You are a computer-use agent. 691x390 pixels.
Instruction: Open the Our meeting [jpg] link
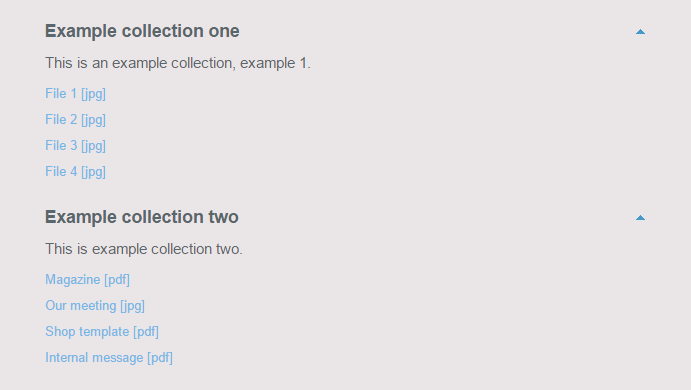[x=95, y=305]
